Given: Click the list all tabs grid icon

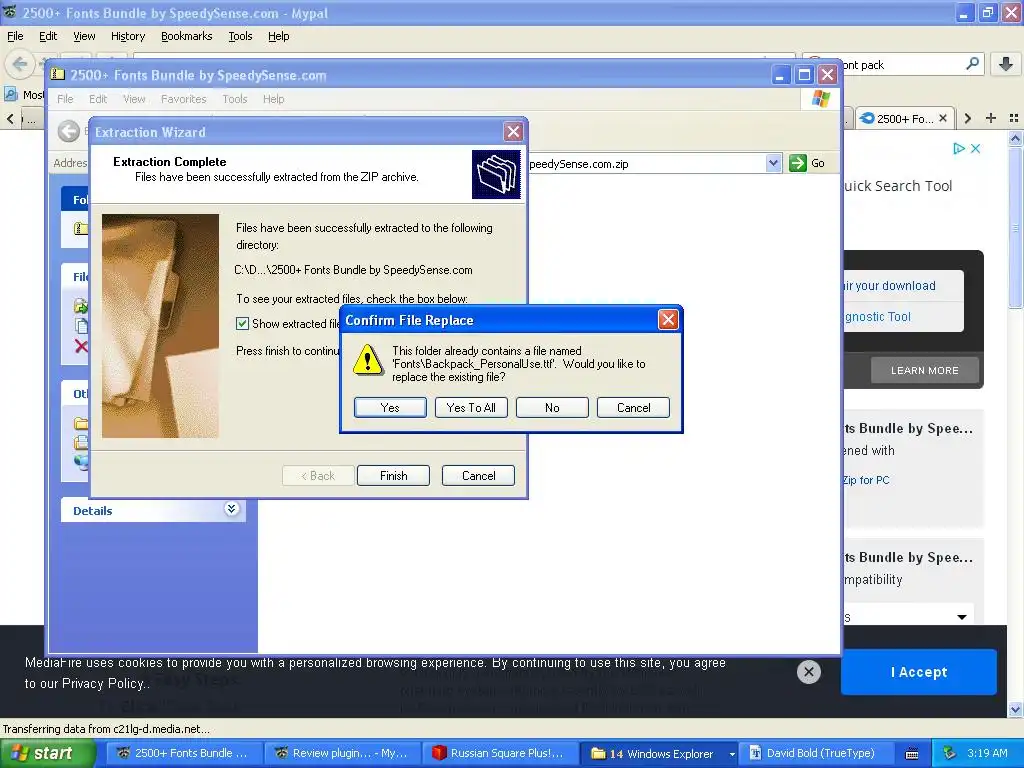Looking at the screenshot, I should click(x=1014, y=118).
